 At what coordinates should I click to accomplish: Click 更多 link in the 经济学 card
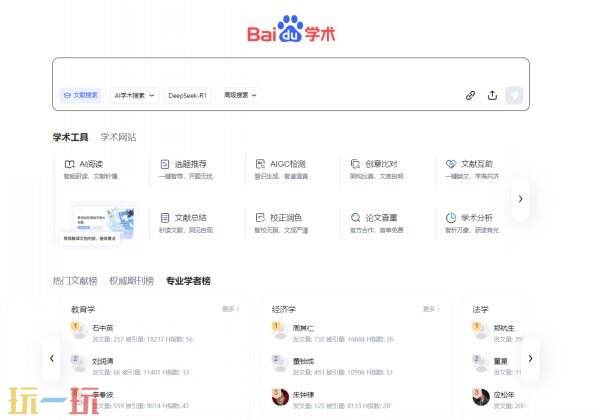click(x=431, y=309)
